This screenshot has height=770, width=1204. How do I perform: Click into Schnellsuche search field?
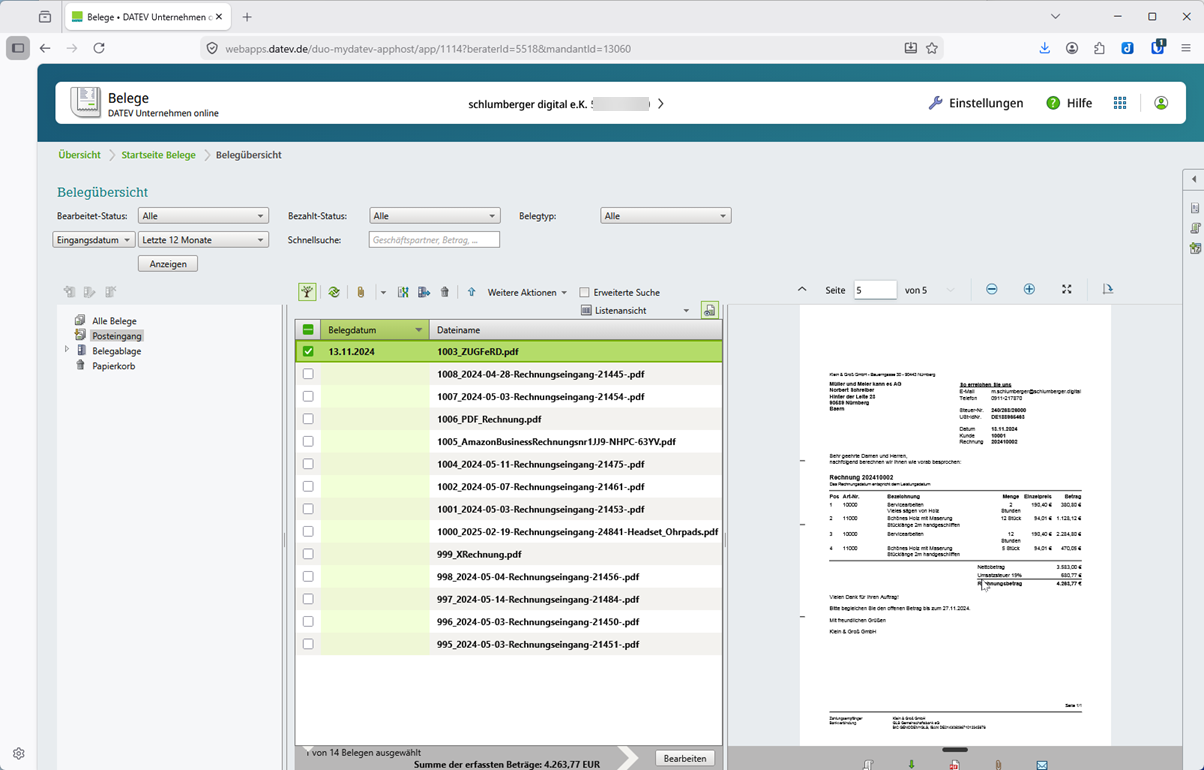pos(434,240)
